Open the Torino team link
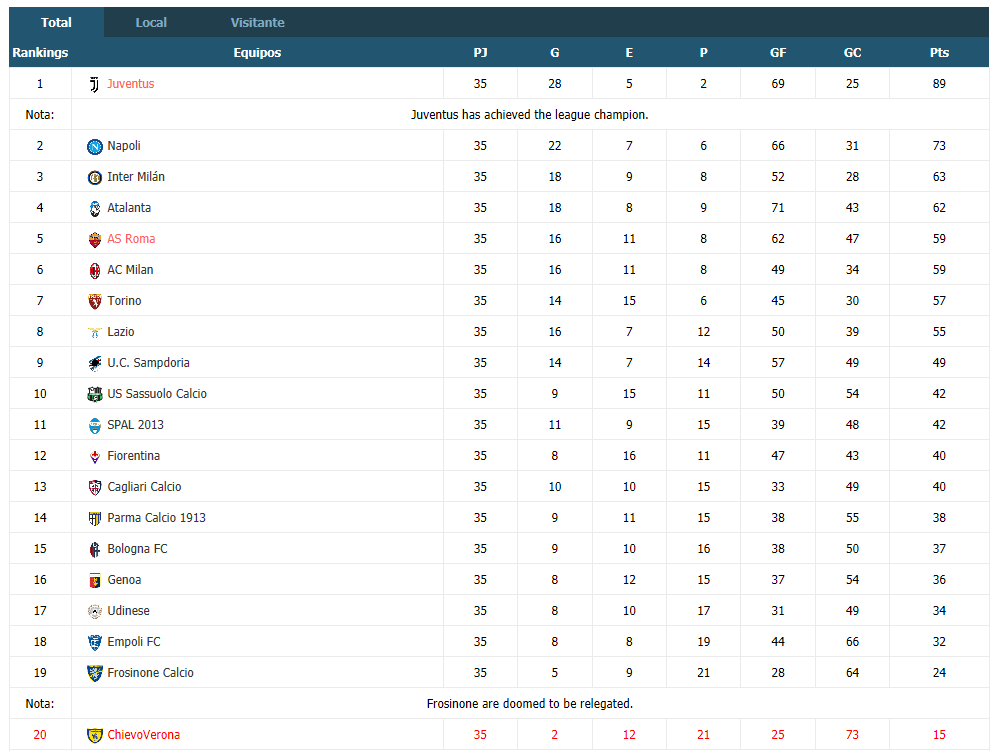This screenshot has width=994, height=751. click(x=124, y=301)
